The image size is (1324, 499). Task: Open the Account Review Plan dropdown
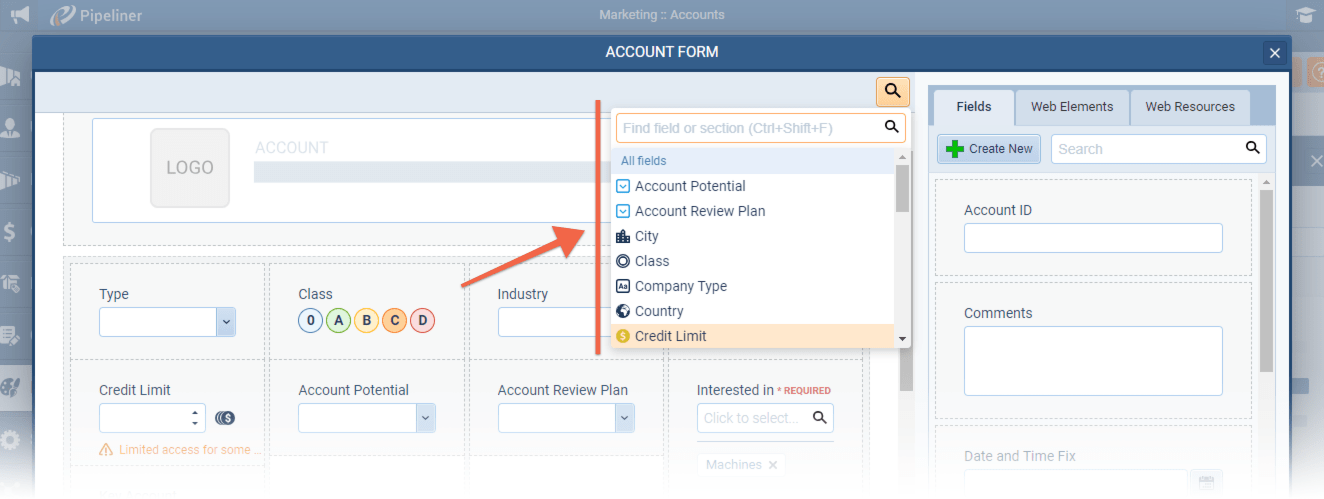624,418
